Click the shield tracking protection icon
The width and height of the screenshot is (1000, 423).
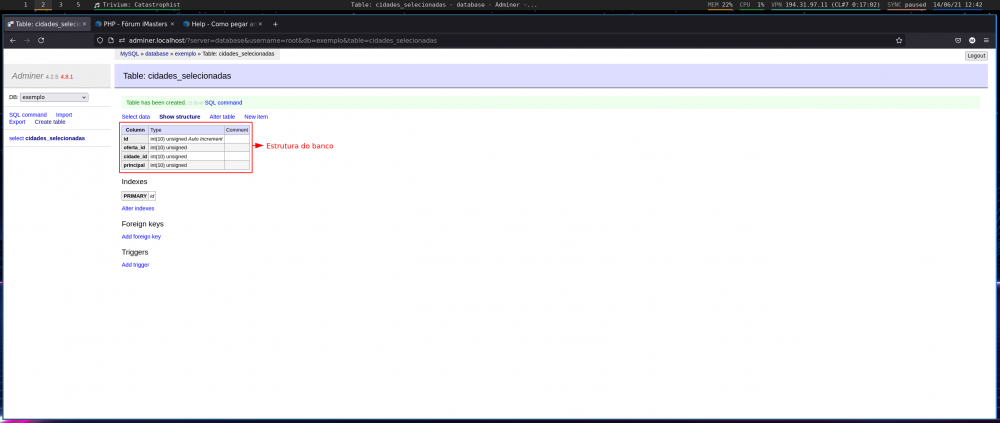(x=99, y=40)
